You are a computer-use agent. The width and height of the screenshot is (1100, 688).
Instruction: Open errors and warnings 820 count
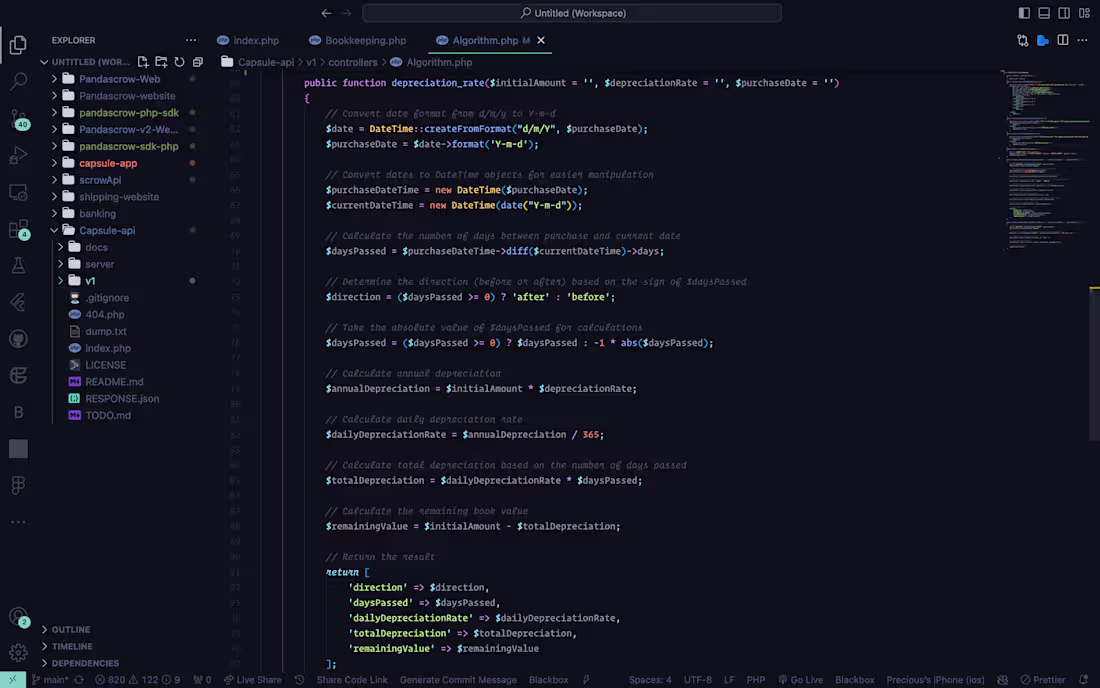click(137, 680)
